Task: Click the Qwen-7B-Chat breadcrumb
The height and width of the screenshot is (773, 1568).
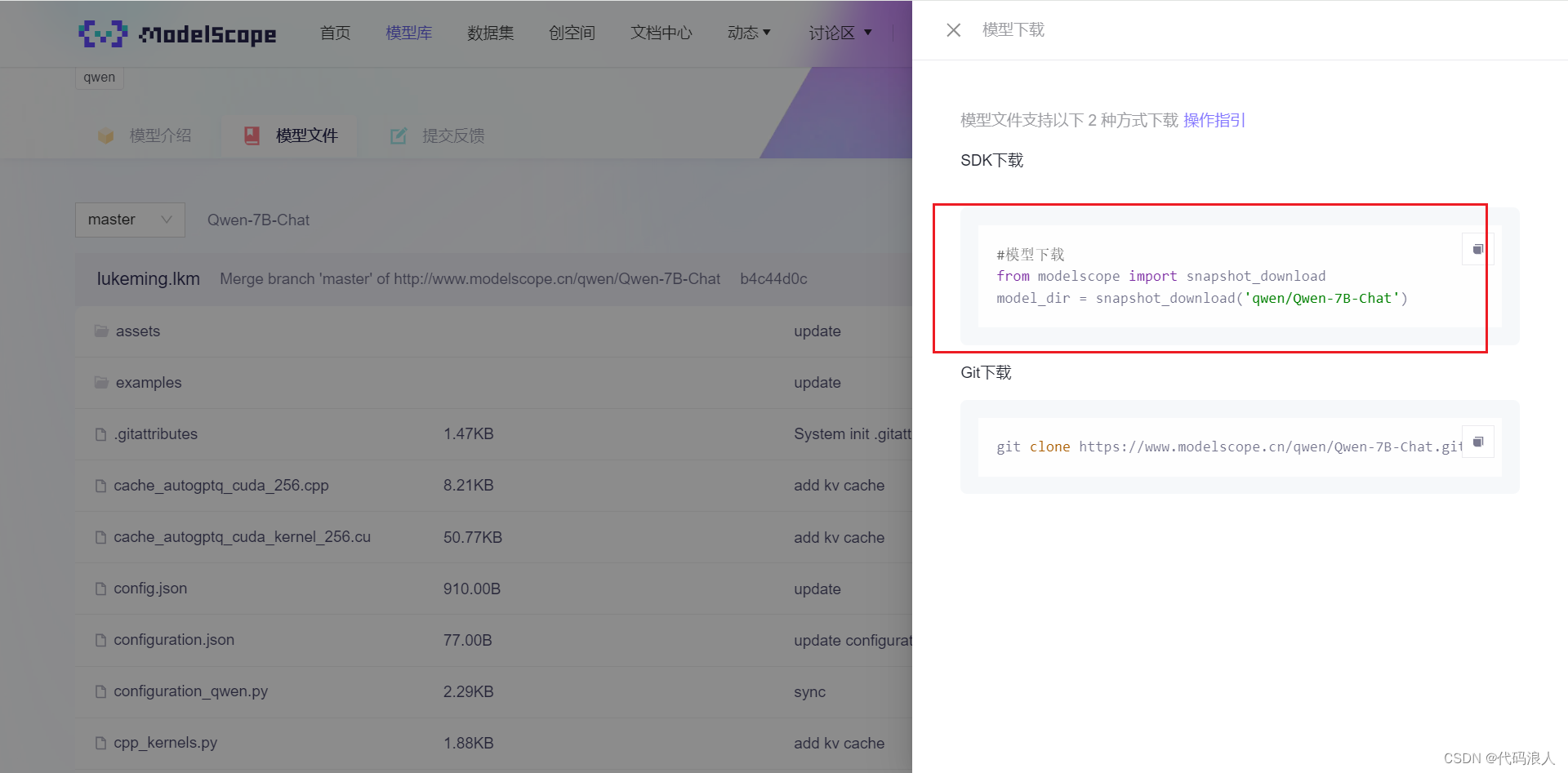Action: [258, 220]
